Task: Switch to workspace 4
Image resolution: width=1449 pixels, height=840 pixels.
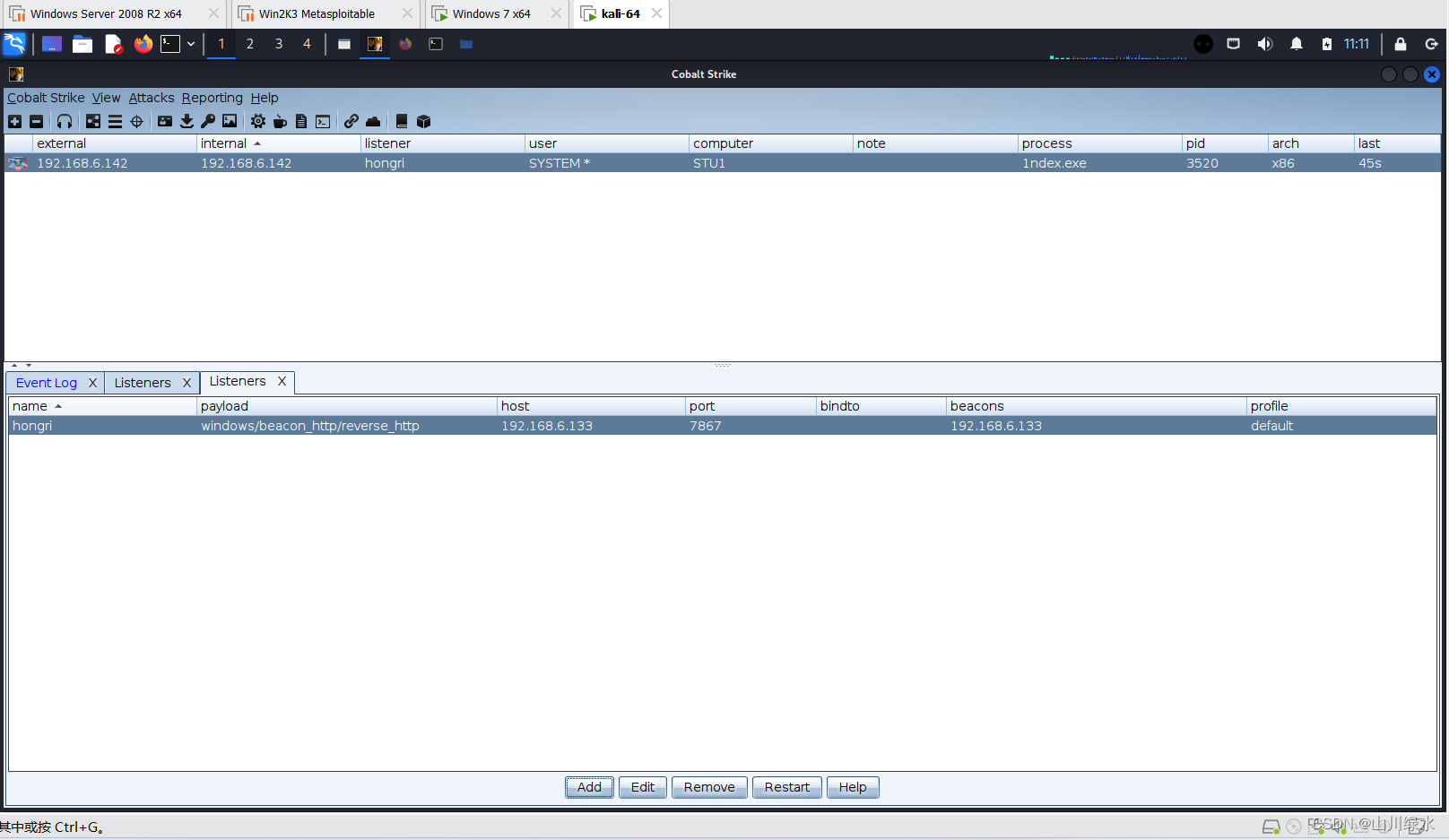Action: [307, 44]
